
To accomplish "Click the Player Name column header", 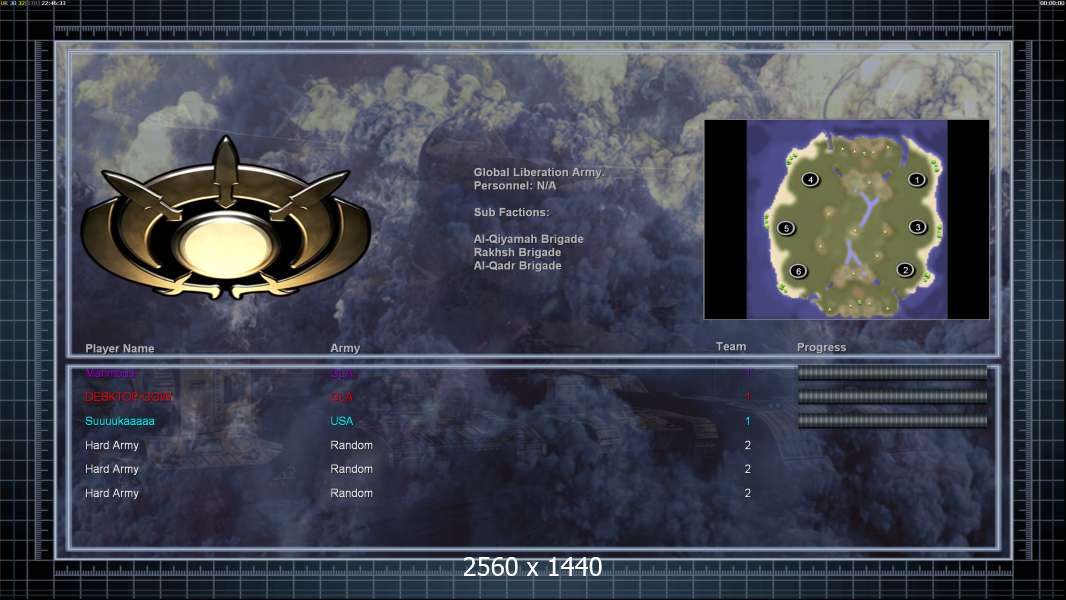I will tap(120, 348).
